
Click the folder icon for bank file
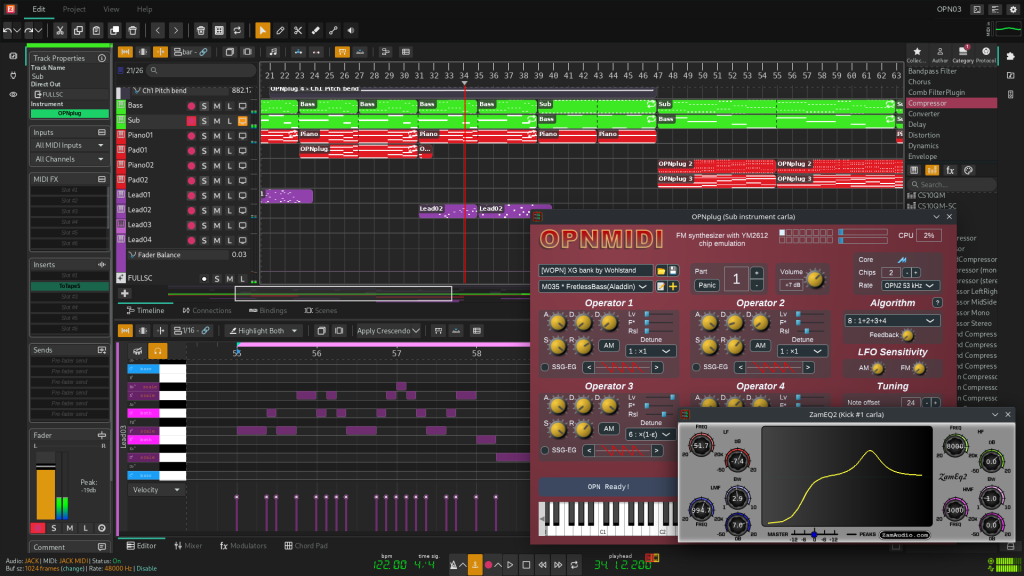tap(661, 271)
